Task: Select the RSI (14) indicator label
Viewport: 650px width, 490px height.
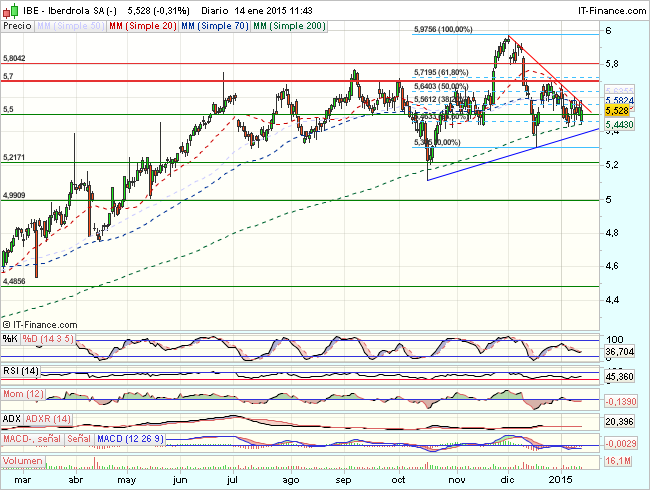Action: (20, 373)
